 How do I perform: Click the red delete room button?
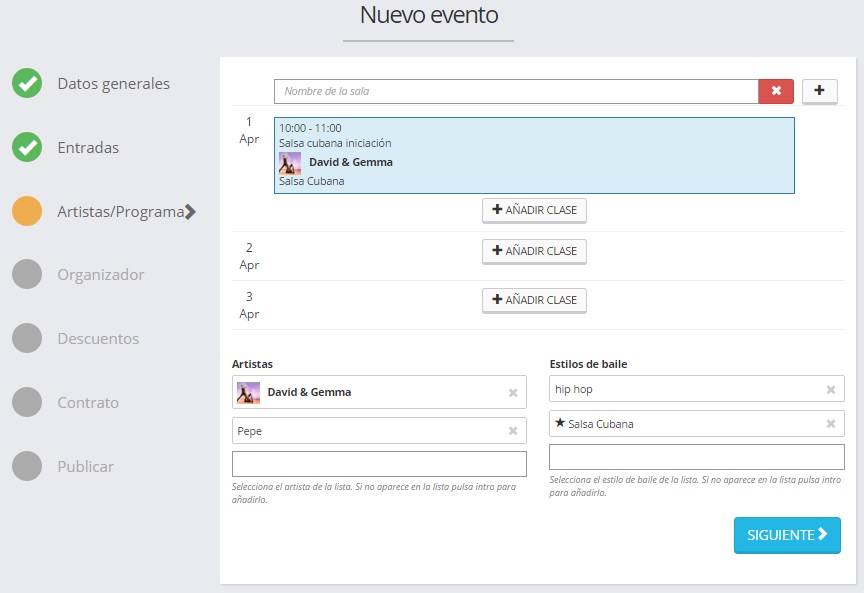click(x=776, y=91)
